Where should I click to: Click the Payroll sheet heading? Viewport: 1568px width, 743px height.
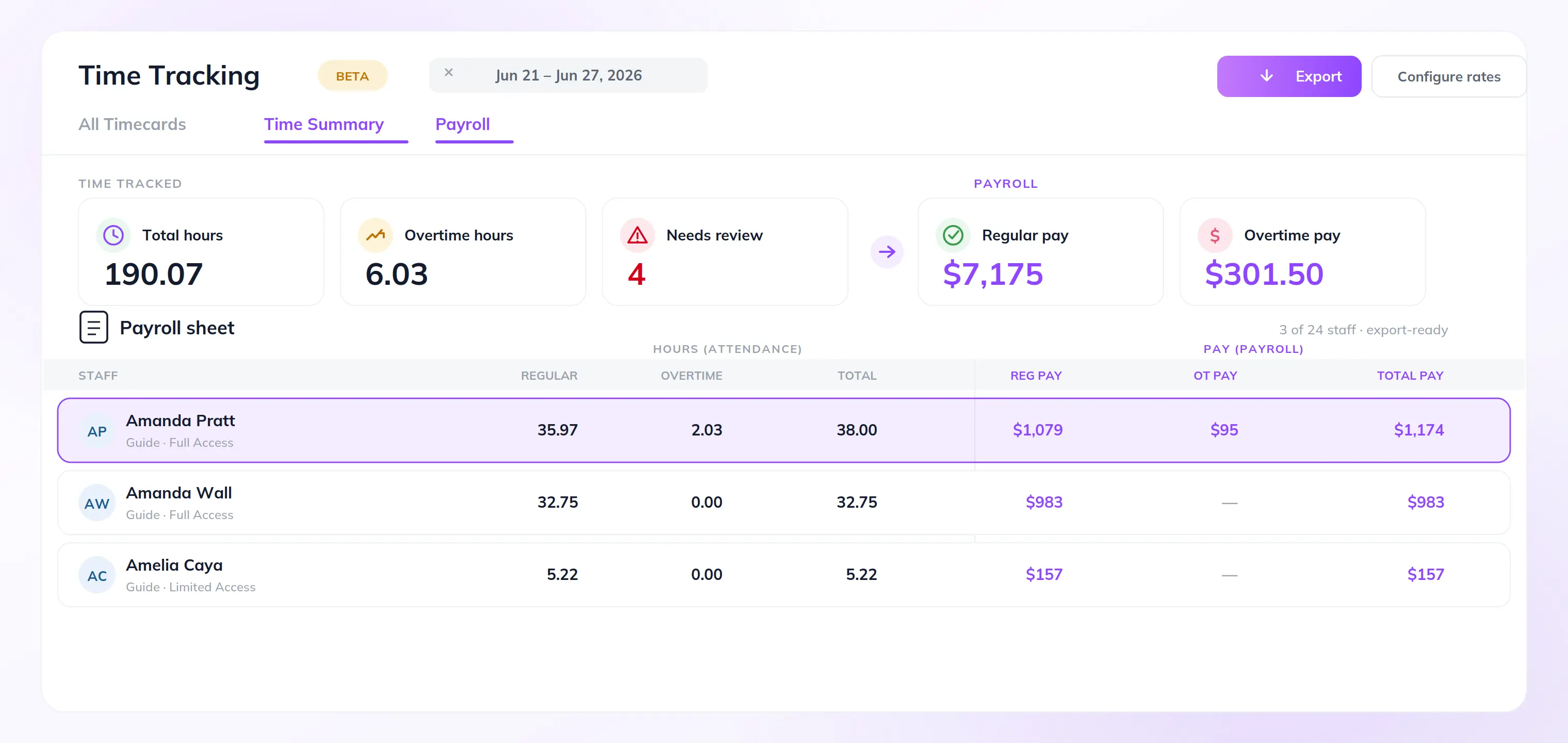point(177,328)
